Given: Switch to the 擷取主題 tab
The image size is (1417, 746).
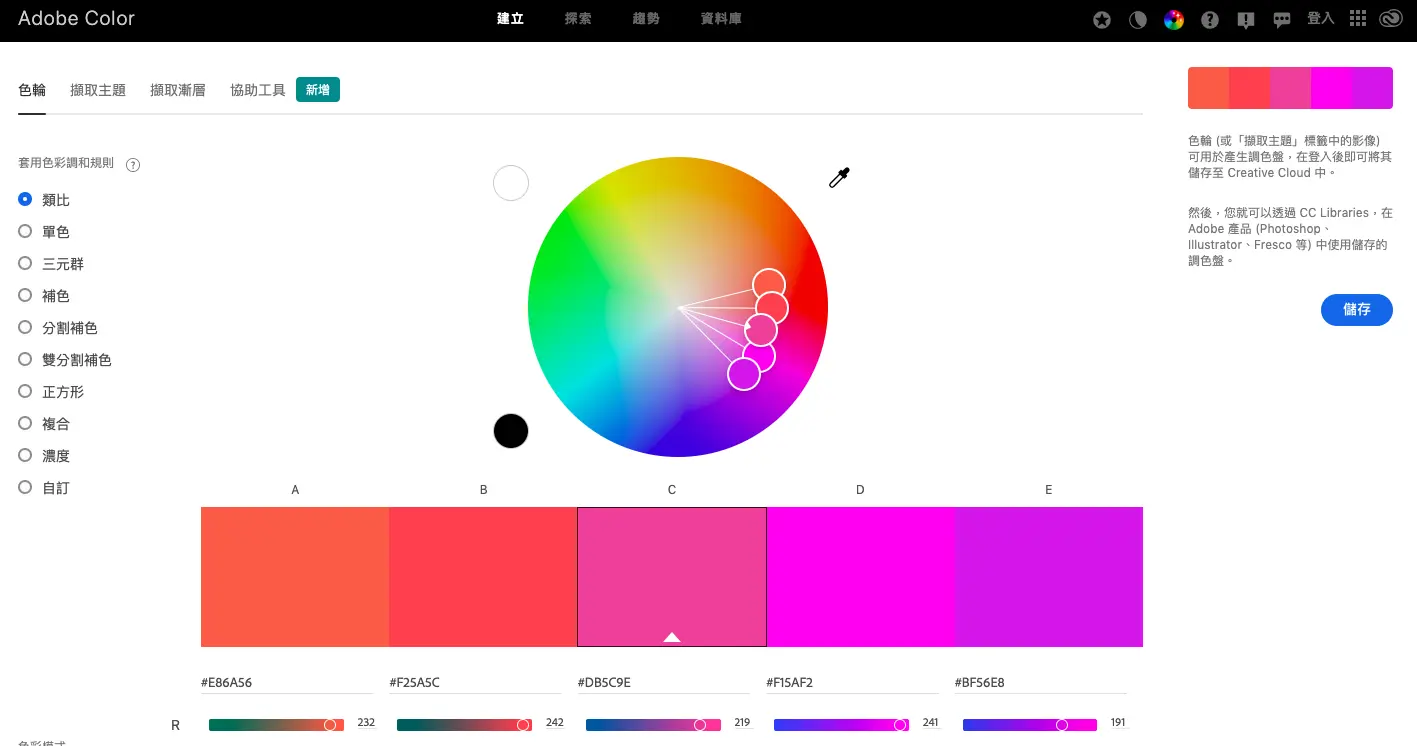Looking at the screenshot, I should point(98,90).
